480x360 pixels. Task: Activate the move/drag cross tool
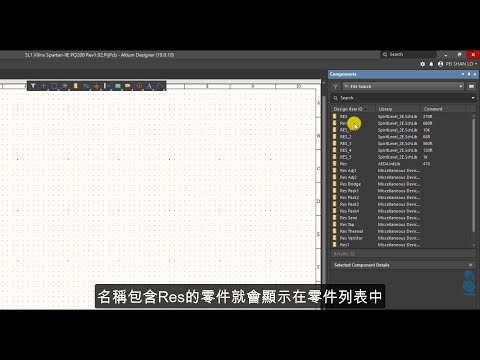43,86
